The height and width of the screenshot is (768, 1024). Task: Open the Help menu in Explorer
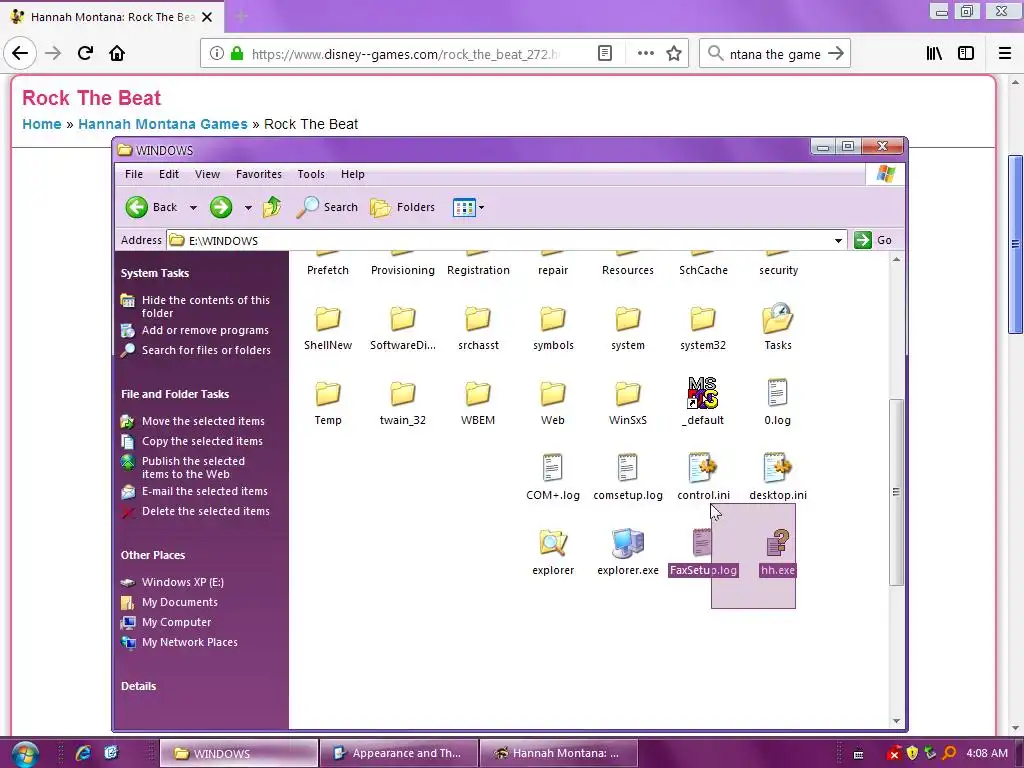(353, 174)
